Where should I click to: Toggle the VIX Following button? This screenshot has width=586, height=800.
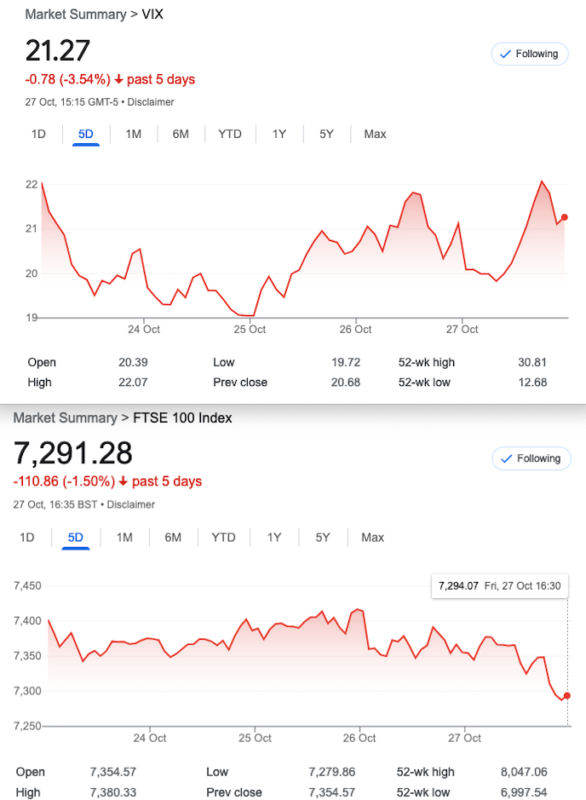tap(529, 54)
